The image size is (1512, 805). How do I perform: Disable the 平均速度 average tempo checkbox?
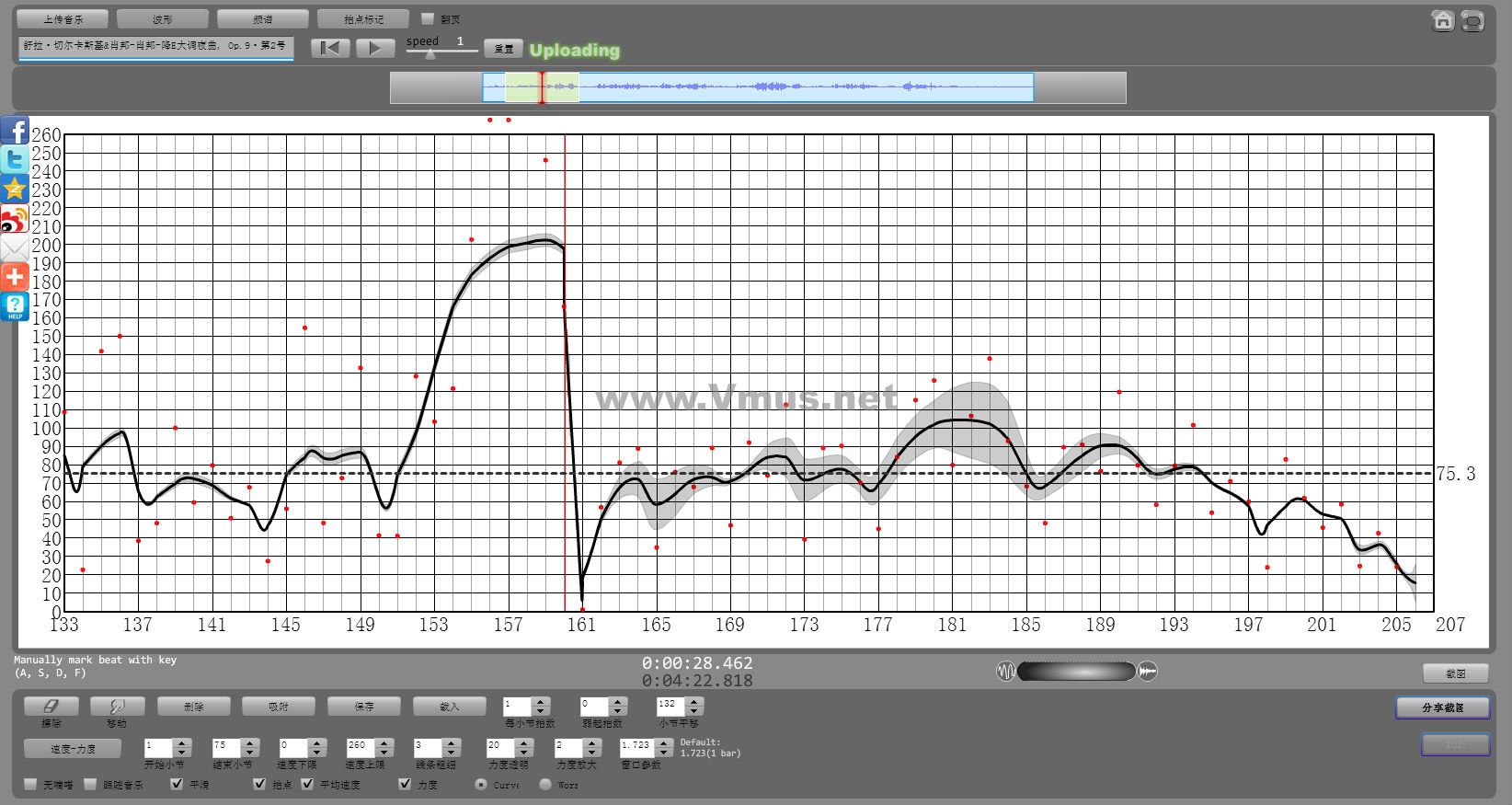(308, 784)
